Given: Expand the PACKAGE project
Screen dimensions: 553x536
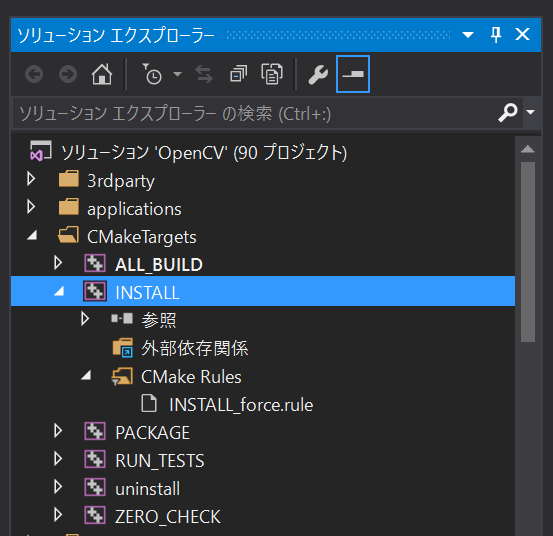Looking at the screenshot, I should 58,431.
